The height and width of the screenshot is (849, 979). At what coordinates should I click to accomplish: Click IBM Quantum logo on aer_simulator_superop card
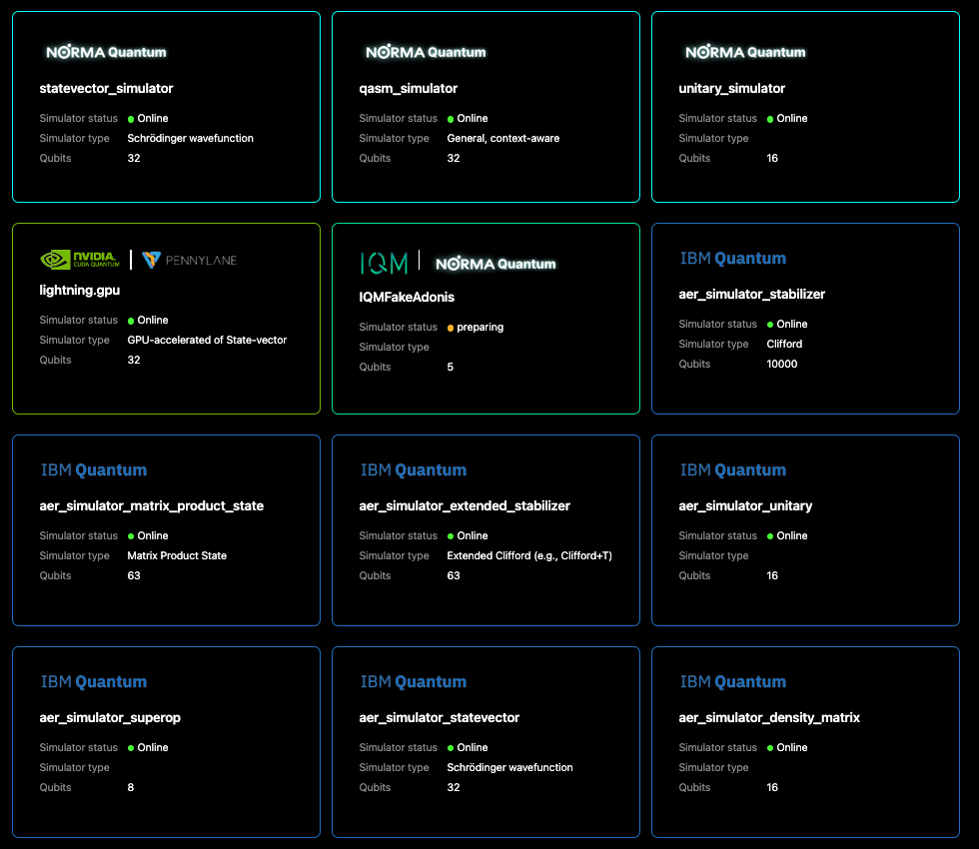click(x=94, y=682)
